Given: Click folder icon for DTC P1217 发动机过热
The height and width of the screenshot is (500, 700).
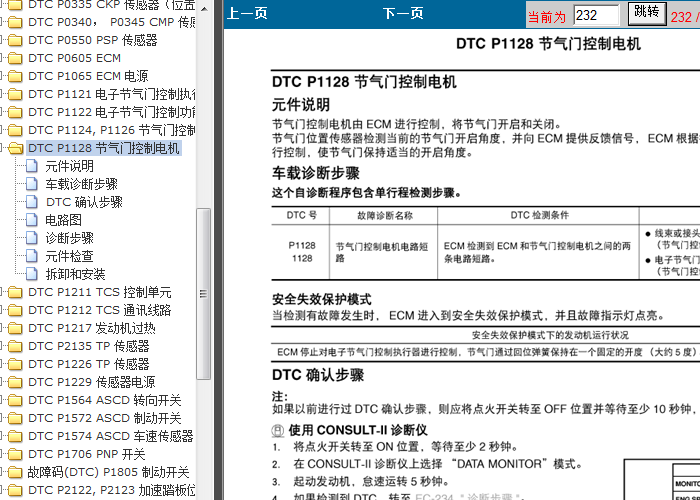Looking at the screenshot, I should (x=15, y=328).
